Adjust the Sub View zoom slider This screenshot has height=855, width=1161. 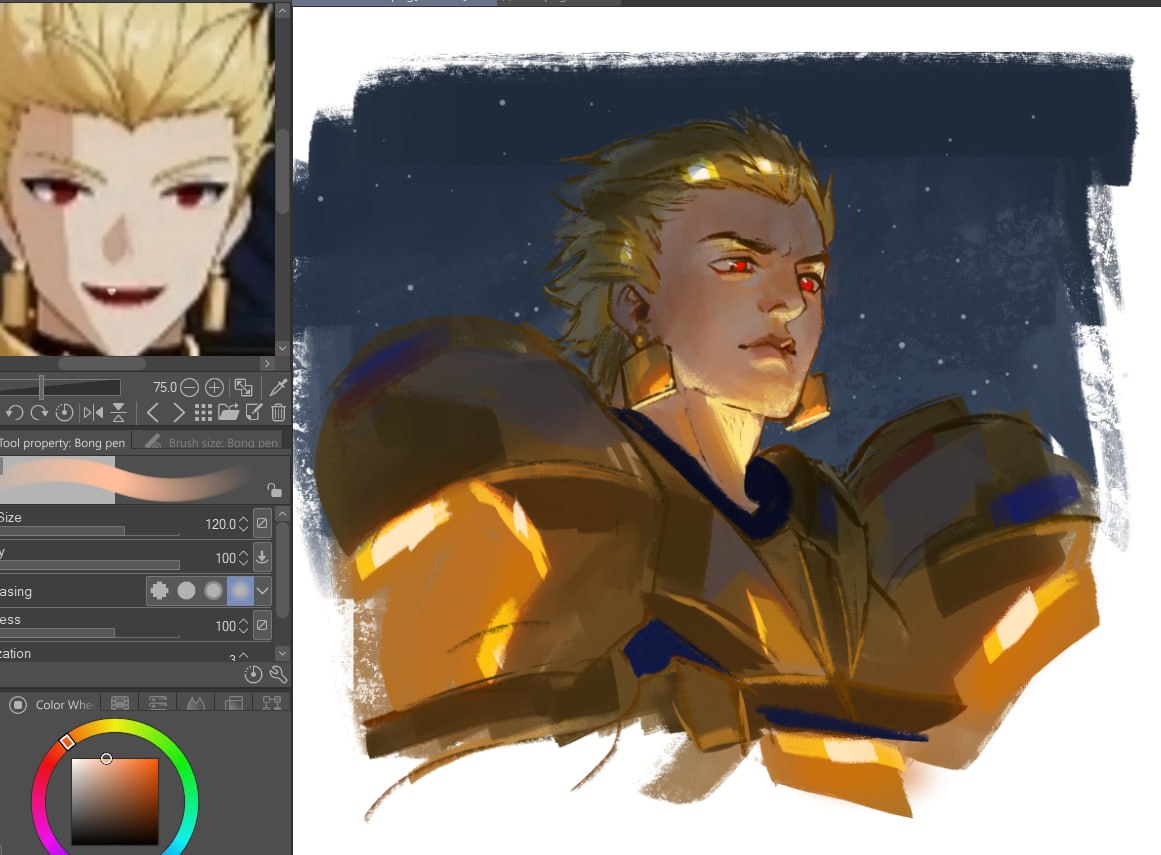pos(59,386)
